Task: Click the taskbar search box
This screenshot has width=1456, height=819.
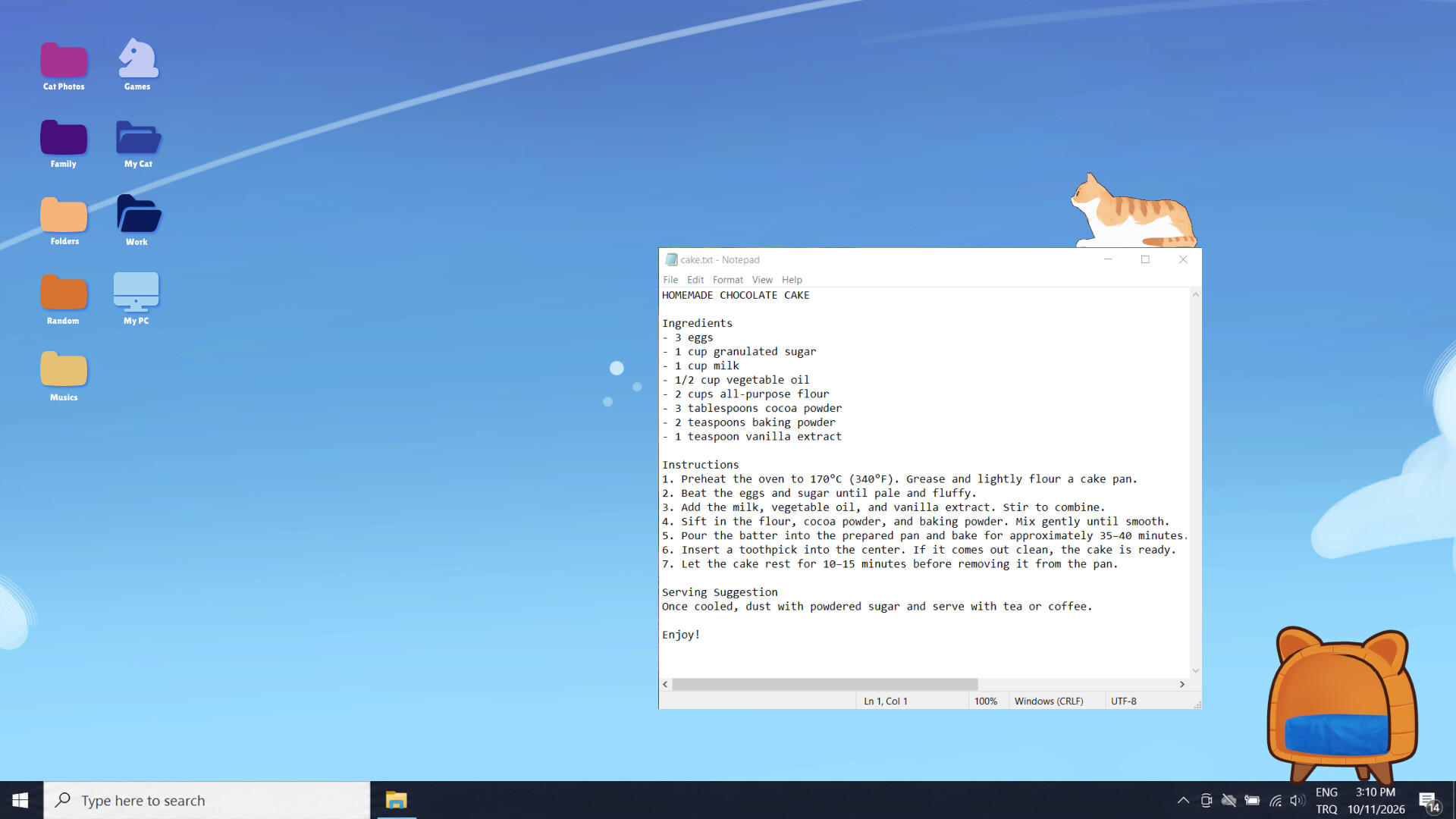Action: (x=207, y=800)
